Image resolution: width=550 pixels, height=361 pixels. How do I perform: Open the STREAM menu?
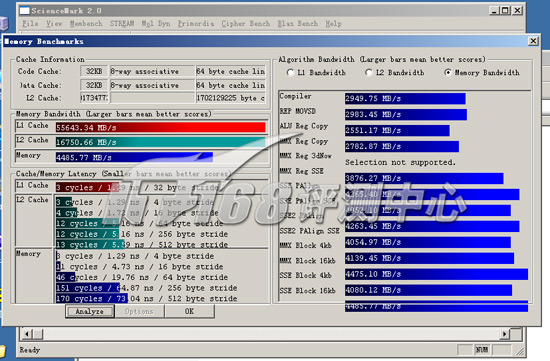pos(122,24)
